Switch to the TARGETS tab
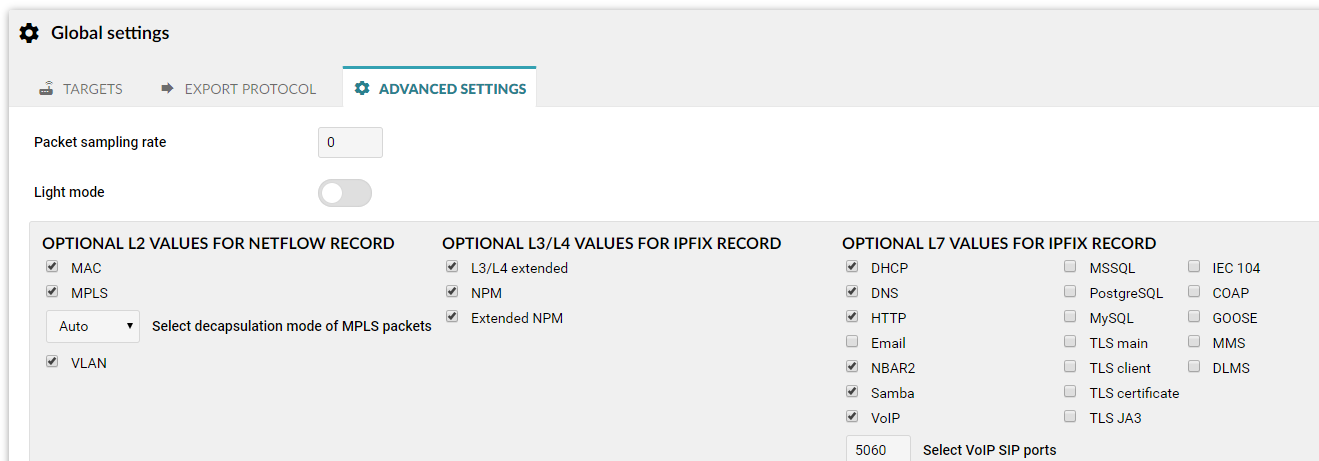 81,88
